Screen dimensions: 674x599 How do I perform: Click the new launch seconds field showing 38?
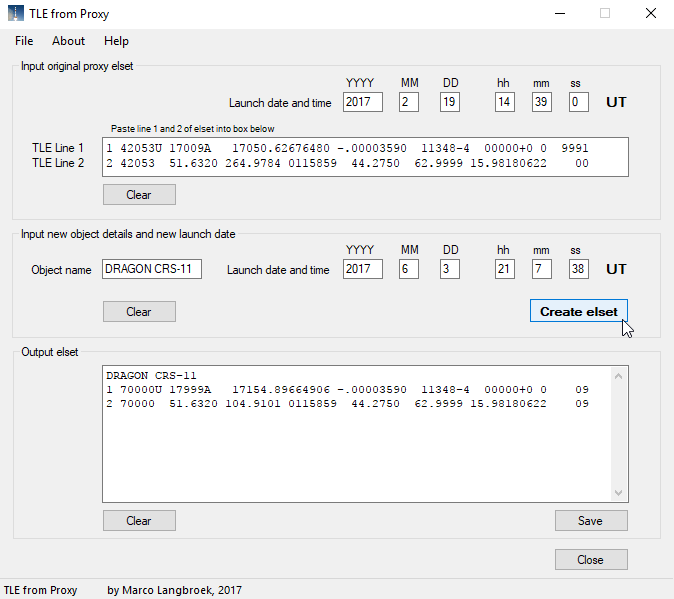[579, 269]
